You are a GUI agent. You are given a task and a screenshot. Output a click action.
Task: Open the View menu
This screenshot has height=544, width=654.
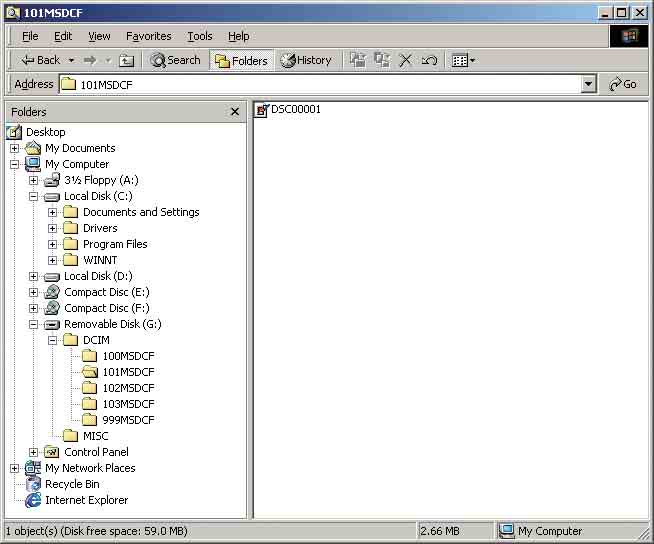[x=99, y=36]
